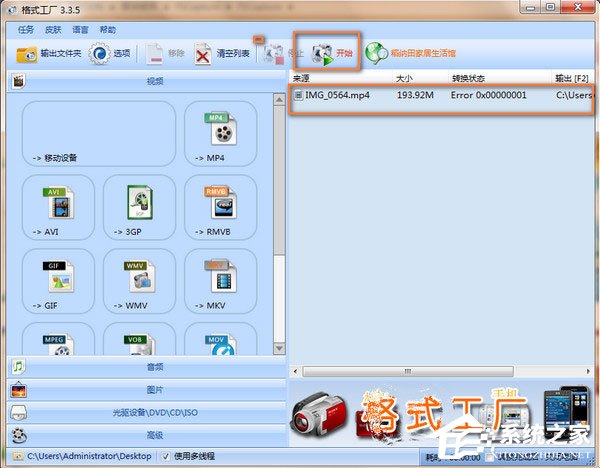Expand the 音频 (Audio) category
This screenshot has height=468, width=600.
point(147,367)
